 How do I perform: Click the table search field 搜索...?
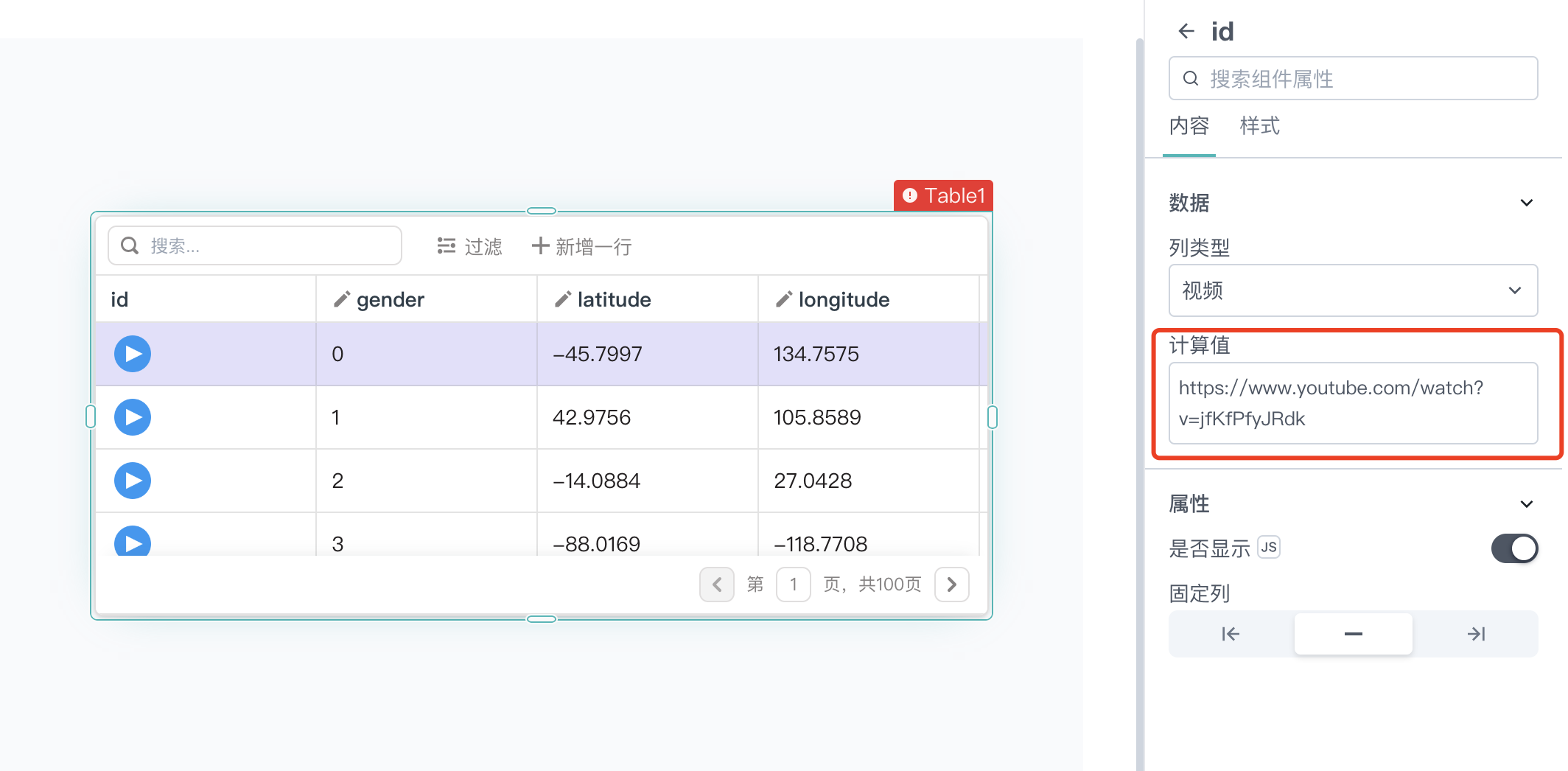tap(255, 245)
